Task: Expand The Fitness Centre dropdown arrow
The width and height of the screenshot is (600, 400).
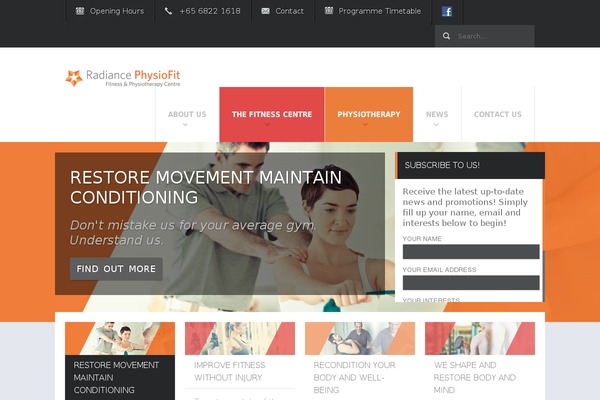Action: 267,124
